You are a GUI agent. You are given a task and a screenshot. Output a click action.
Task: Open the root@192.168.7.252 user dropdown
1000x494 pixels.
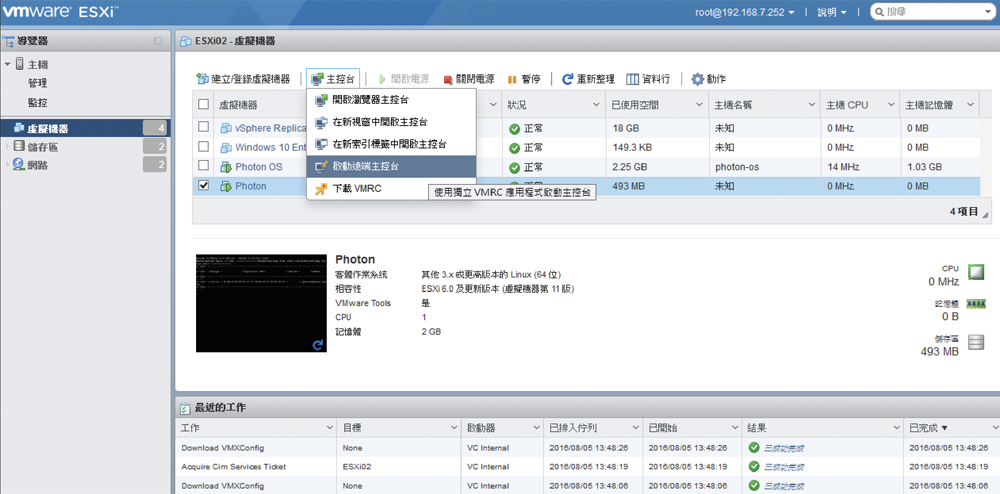coord(744,12)
